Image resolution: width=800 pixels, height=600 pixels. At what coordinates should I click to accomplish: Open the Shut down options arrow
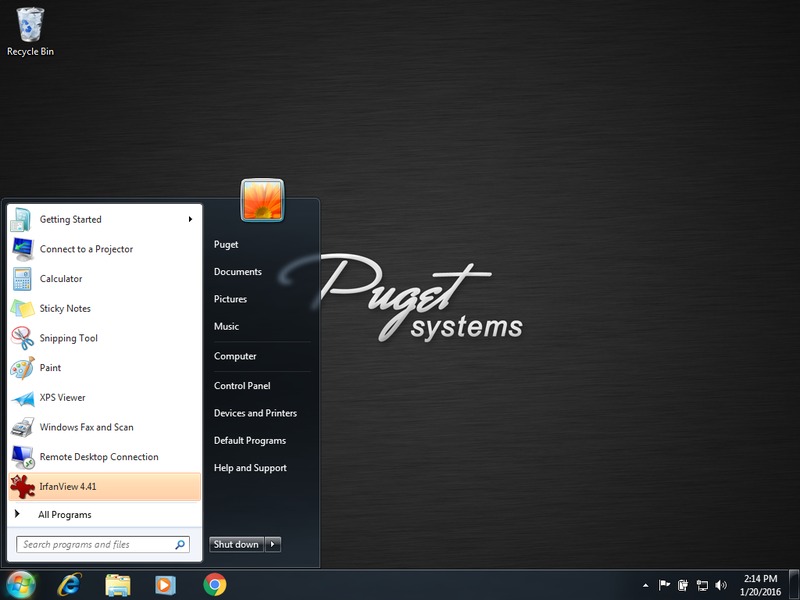273,544
